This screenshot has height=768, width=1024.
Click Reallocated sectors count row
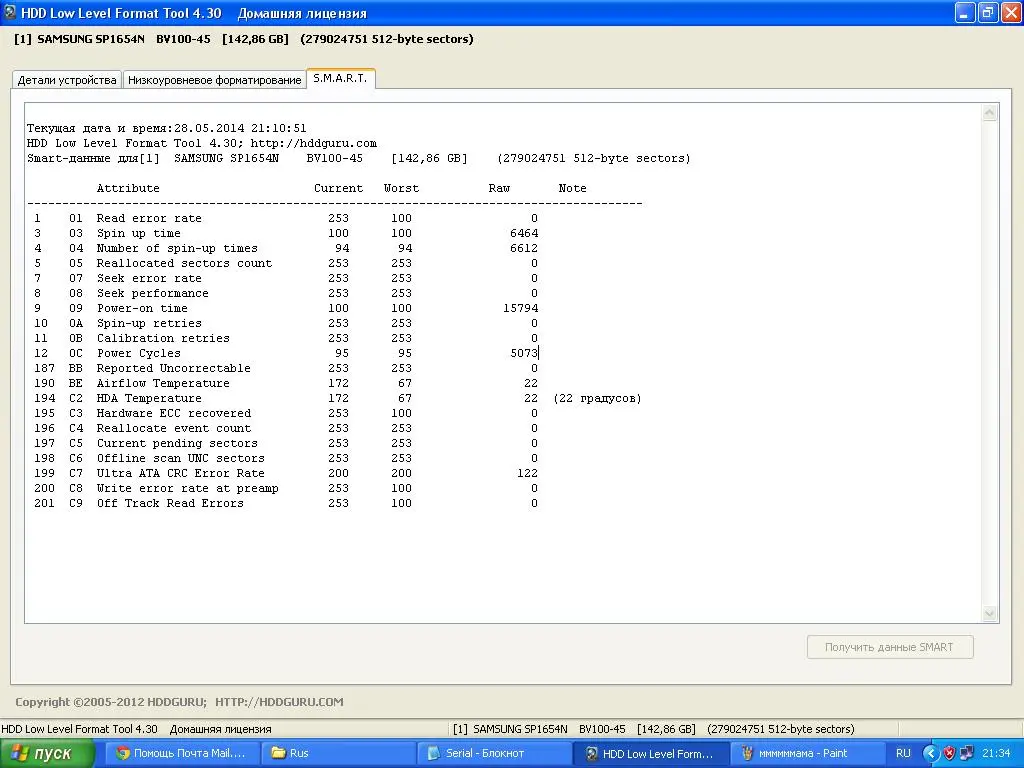tap(286, 263)
